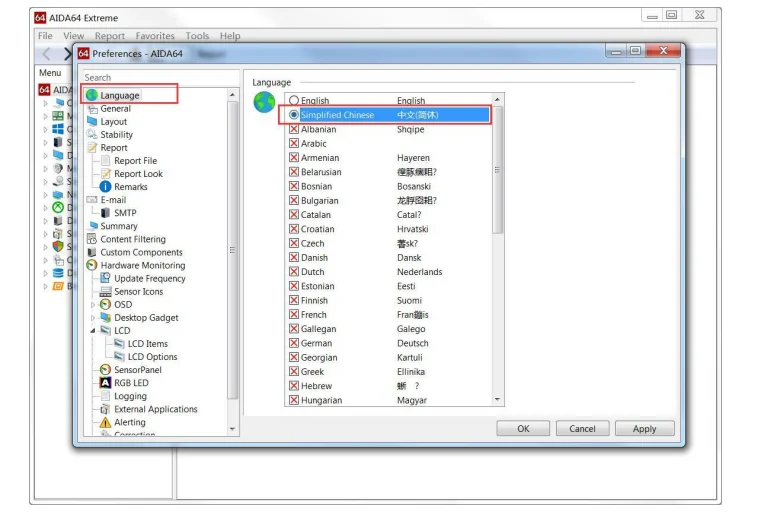
Task: Collapse the LCD tree node
Action: pos(93,331)
